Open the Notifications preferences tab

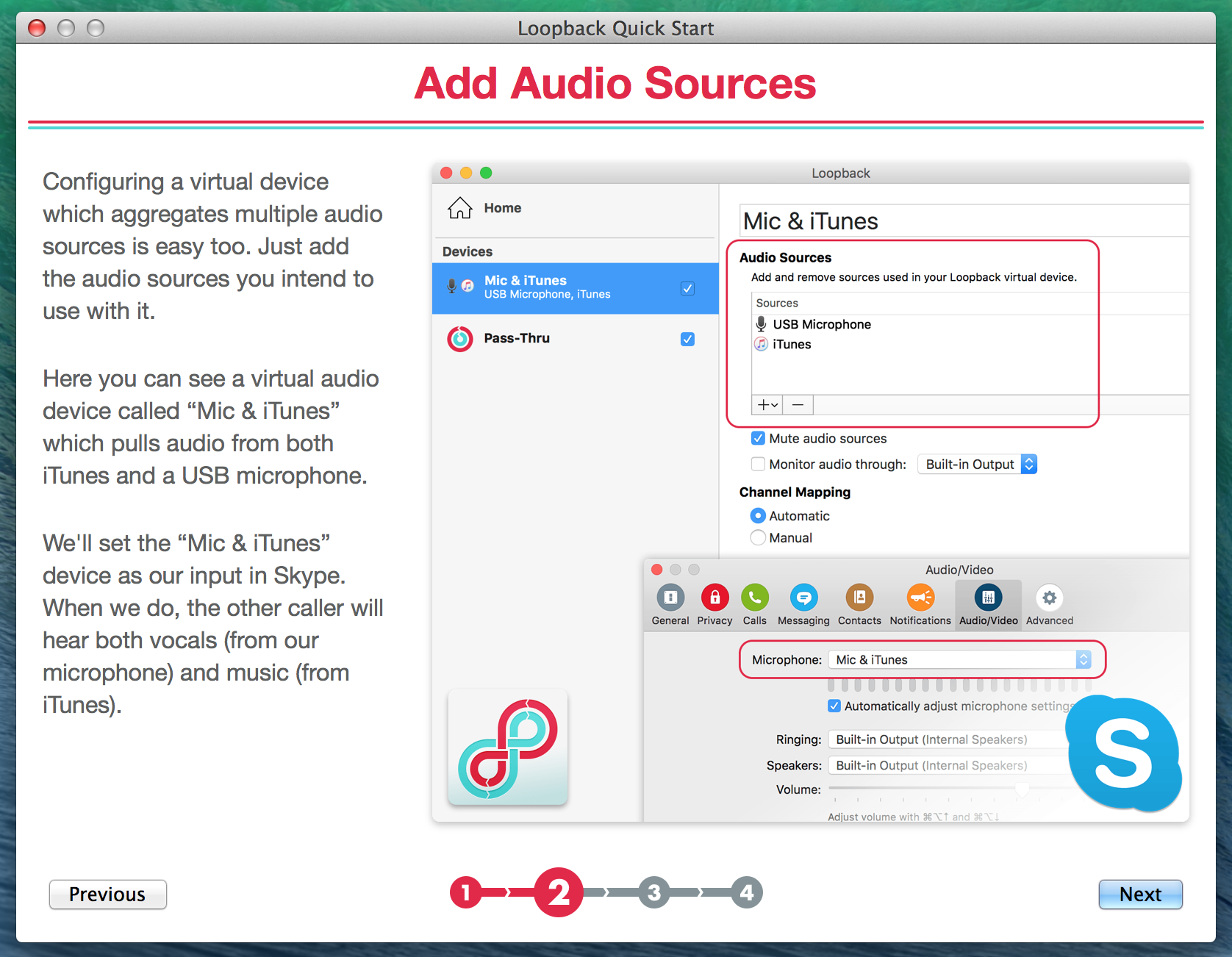(920, 605)
